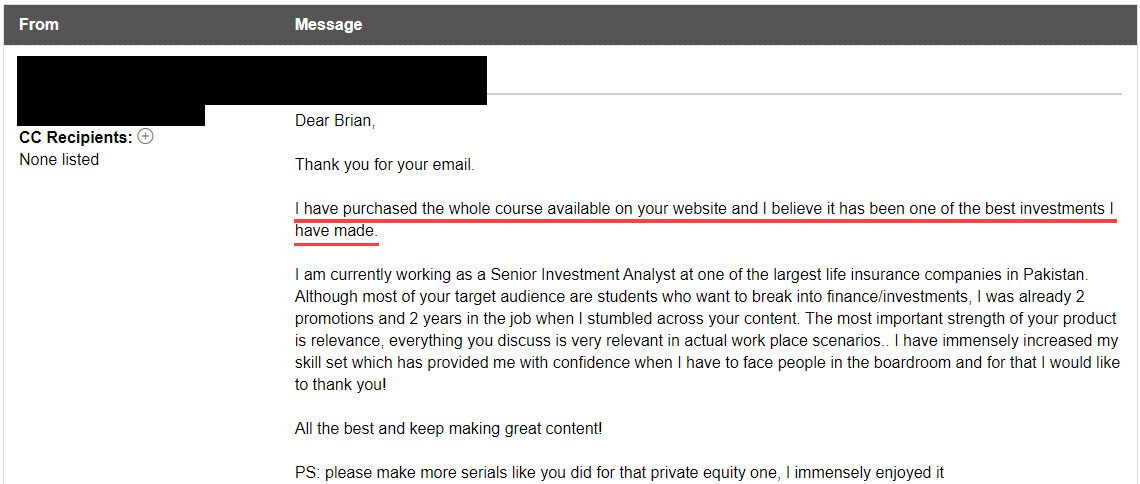Click the underlined words have made

click(336, 231)
